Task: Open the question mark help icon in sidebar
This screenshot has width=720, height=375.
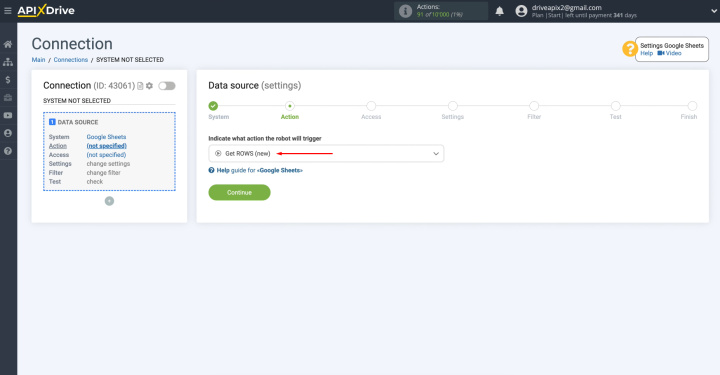Action: tap(8, 151)
